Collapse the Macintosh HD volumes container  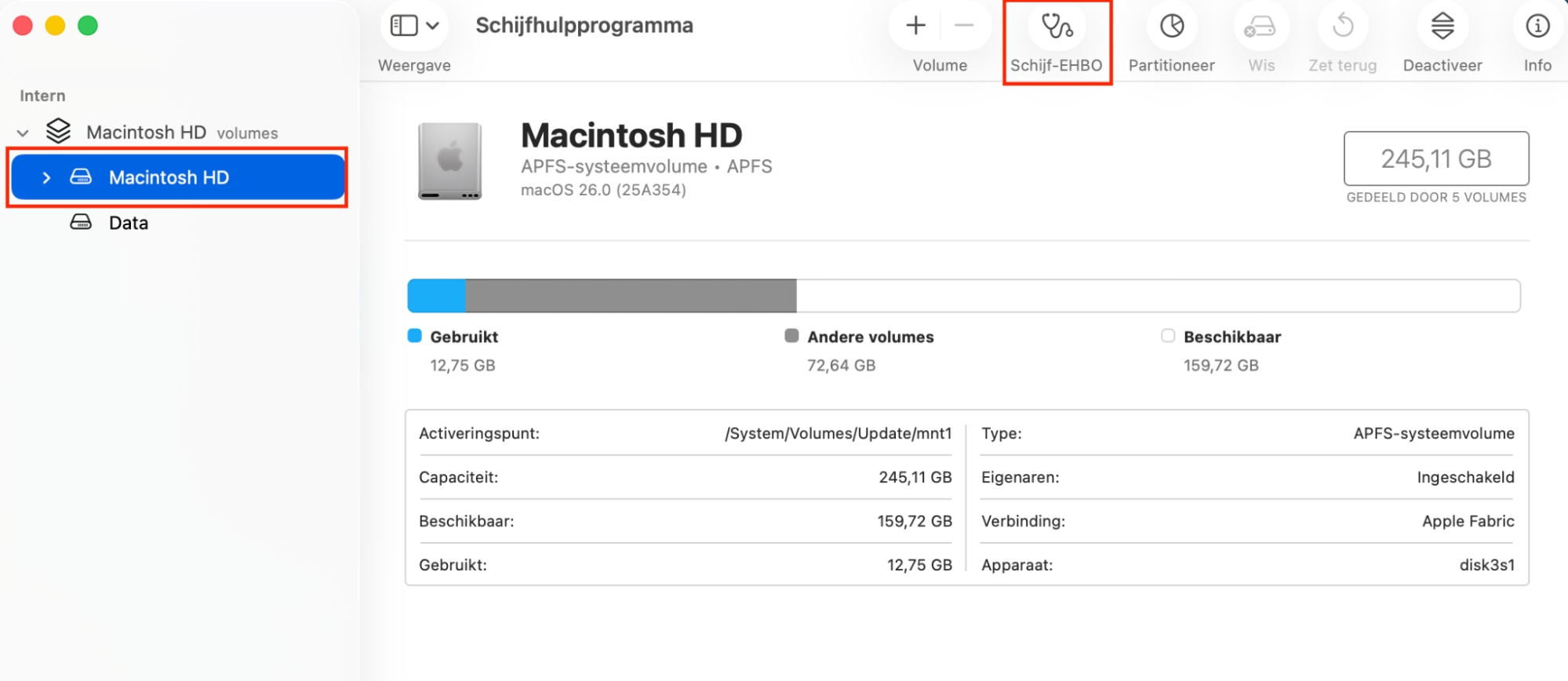(23, 133)
